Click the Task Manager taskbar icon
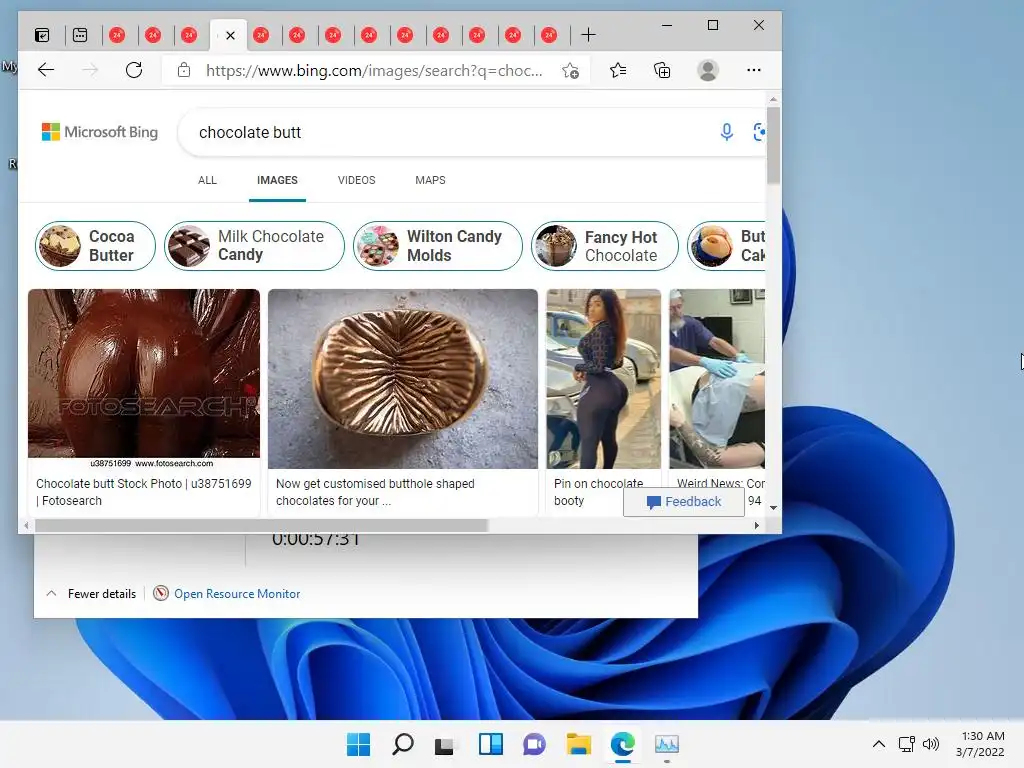The image size is (1024, 768). point(667,744)
